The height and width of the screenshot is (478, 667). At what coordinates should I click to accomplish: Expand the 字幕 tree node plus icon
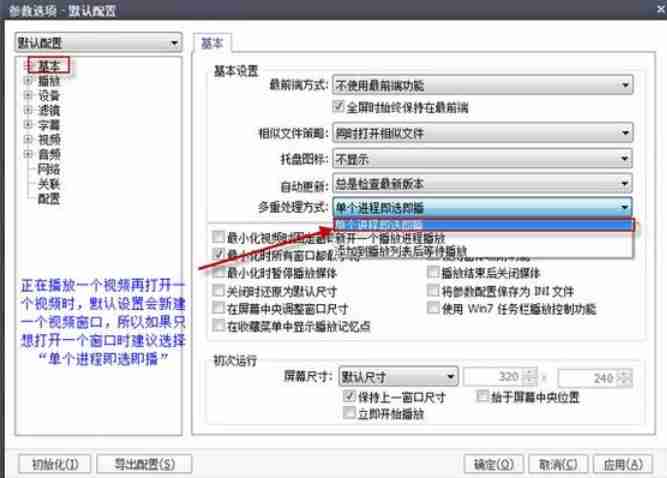(x=28, y=125)
